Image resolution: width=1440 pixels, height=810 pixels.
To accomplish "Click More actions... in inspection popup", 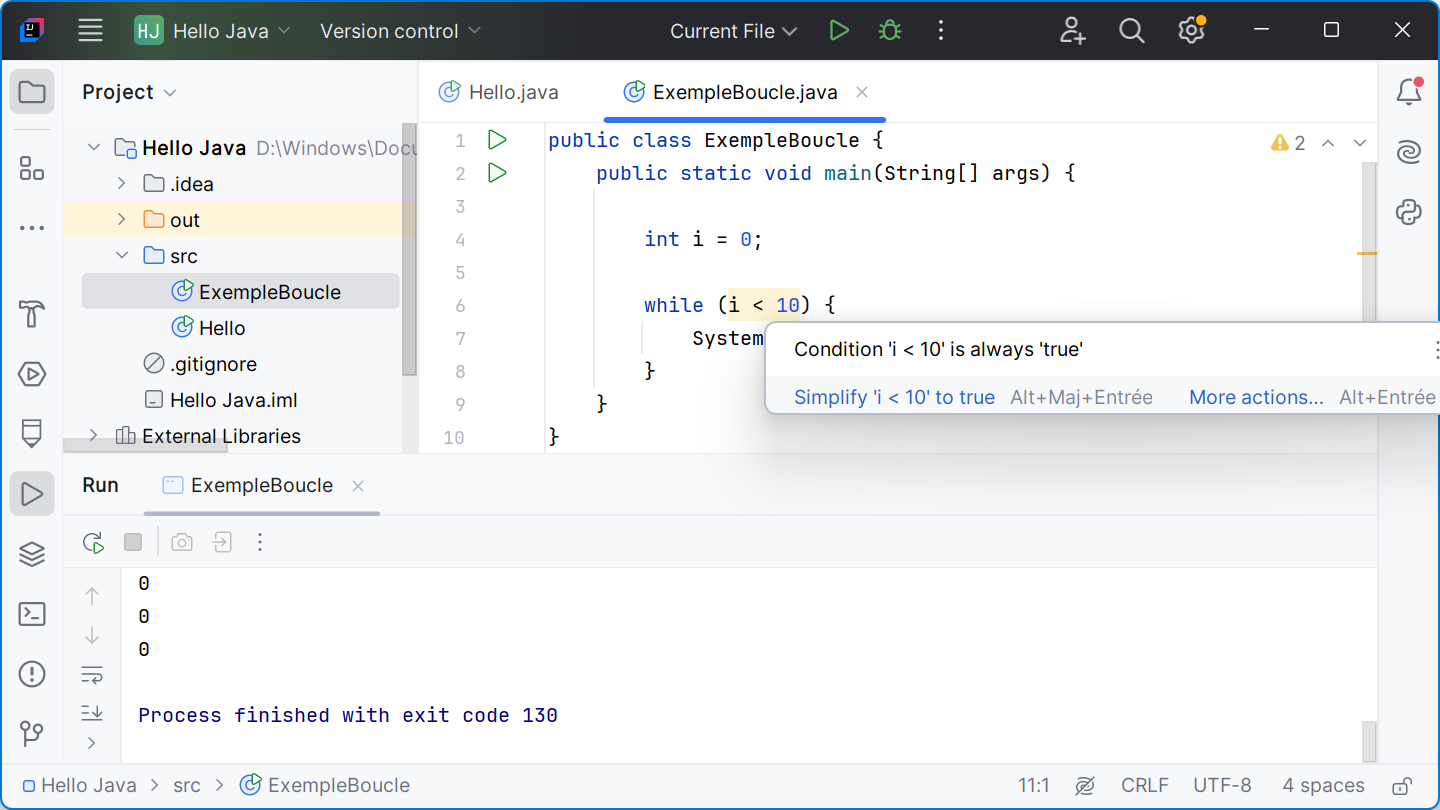I will tap(1256, 397).
